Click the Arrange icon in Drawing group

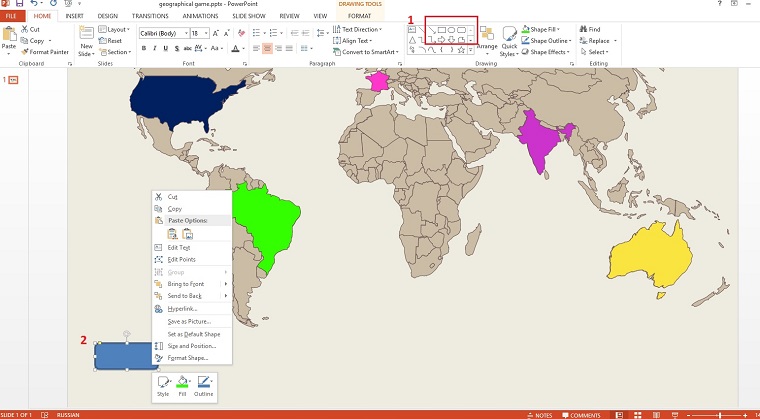pos(487,36)
